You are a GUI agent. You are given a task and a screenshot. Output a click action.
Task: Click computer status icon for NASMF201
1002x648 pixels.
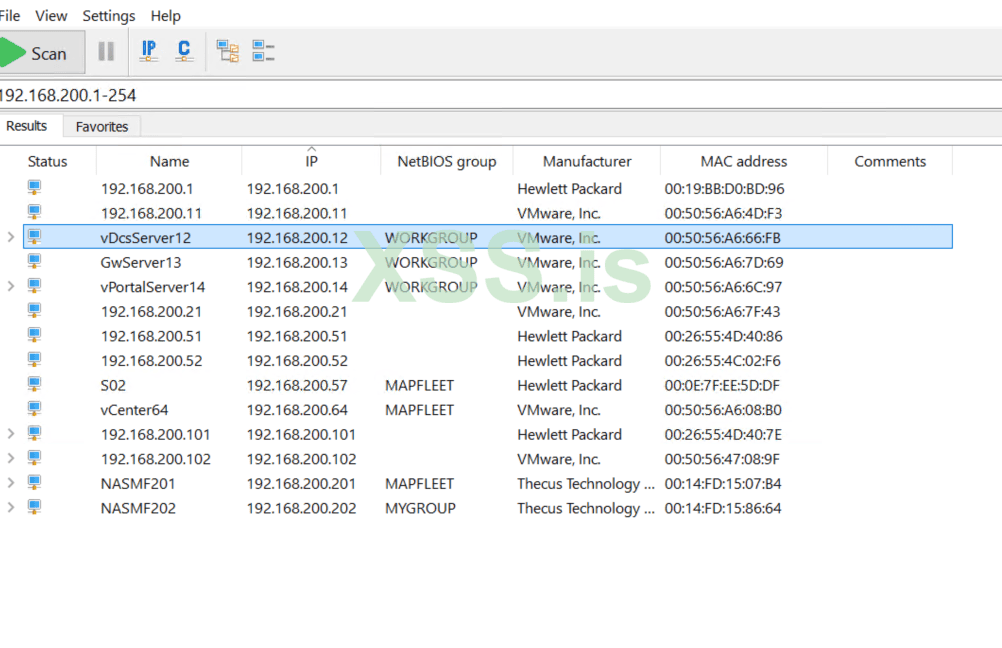click(x=35, y=482)
